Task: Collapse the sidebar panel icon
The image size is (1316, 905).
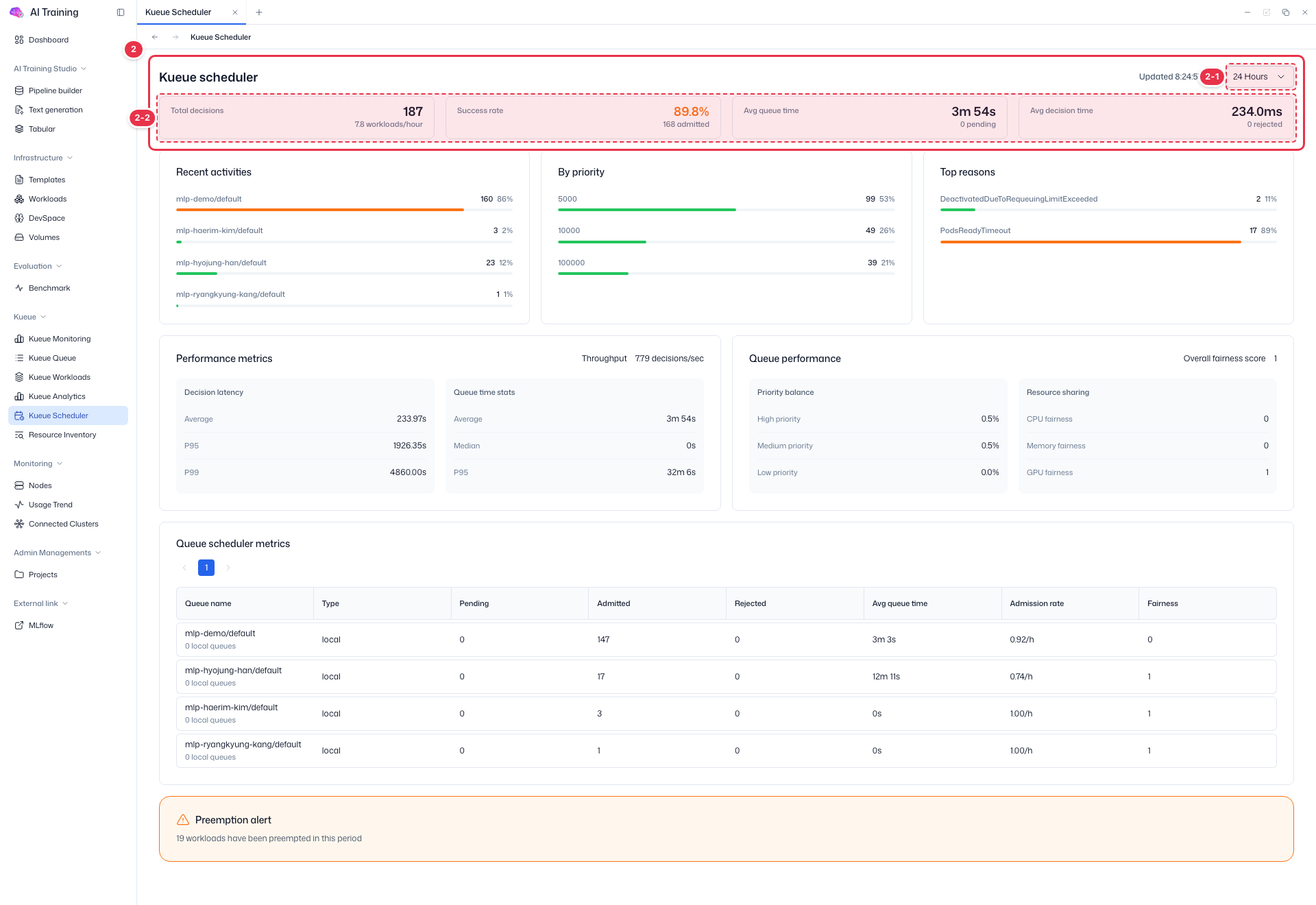Action: point(121,12)
